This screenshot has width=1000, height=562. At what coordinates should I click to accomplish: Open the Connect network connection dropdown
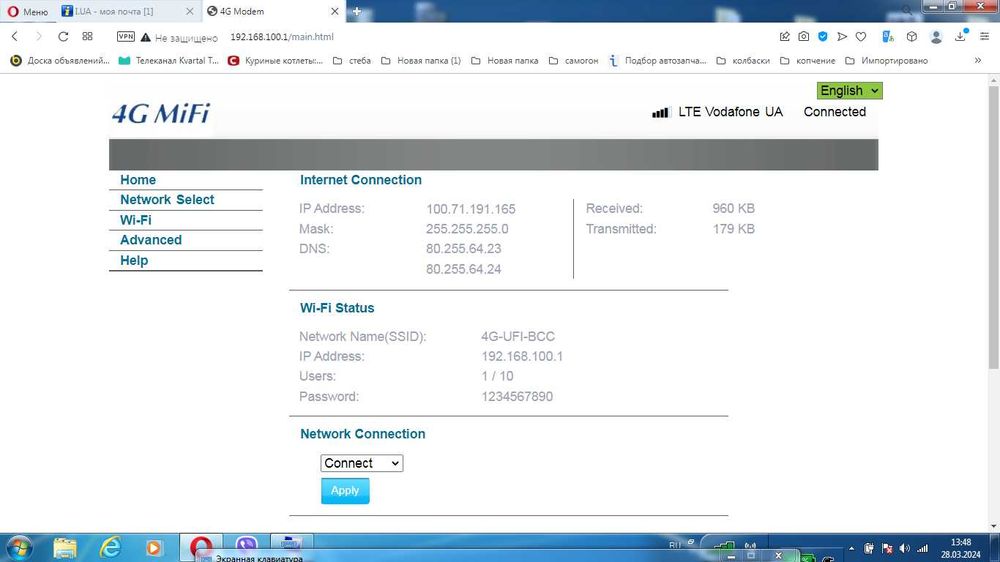(x=362, y=463)
